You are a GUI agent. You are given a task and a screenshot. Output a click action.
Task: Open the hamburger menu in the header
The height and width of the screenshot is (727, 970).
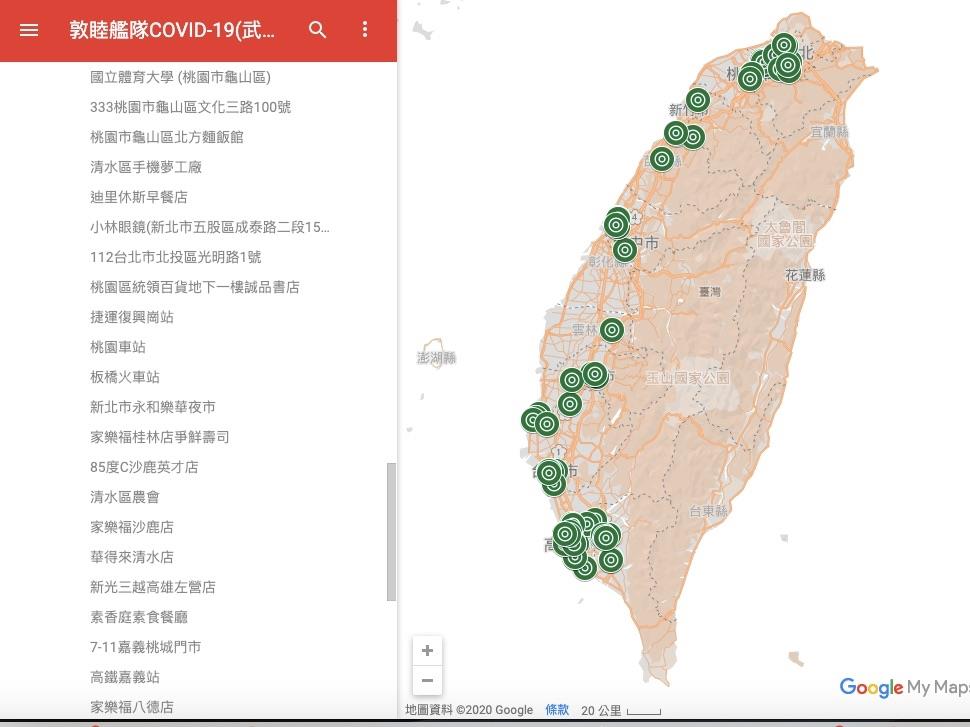29,30
